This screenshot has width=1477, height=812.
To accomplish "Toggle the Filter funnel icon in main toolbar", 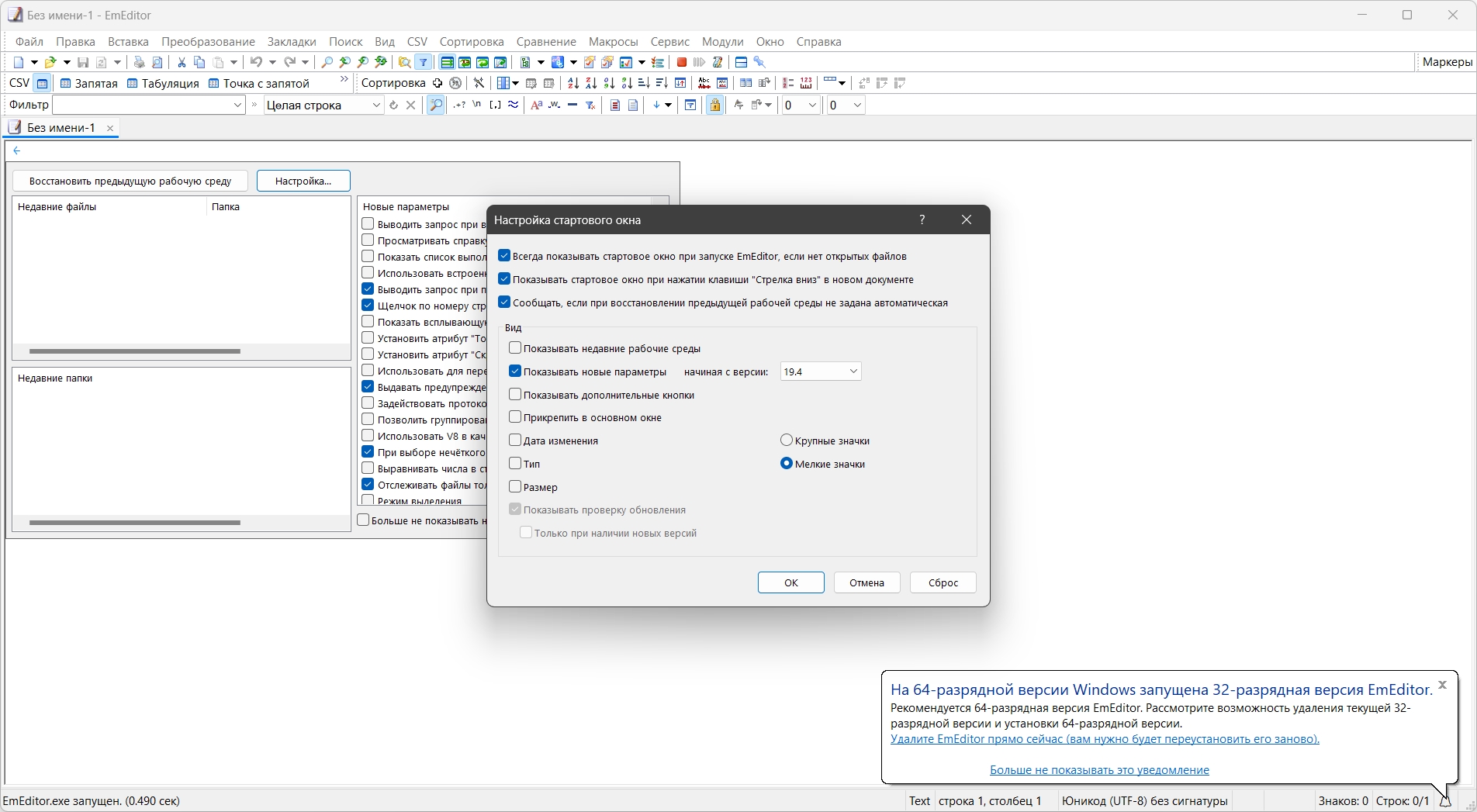I will pos(424,62).
